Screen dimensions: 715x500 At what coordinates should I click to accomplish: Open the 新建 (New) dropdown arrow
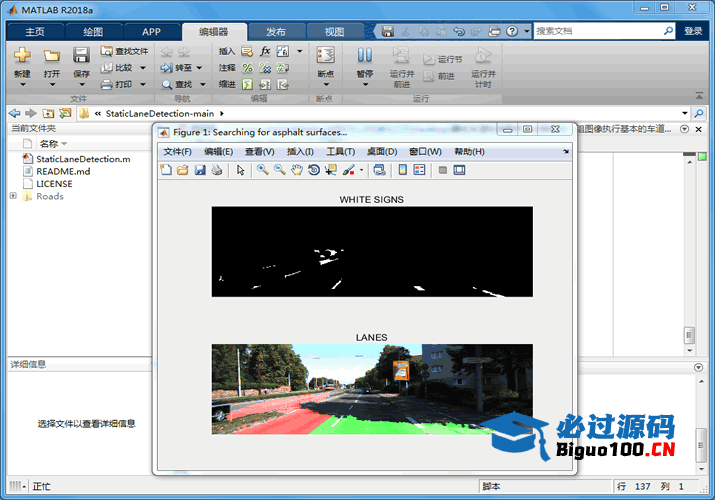pos(22,85)
